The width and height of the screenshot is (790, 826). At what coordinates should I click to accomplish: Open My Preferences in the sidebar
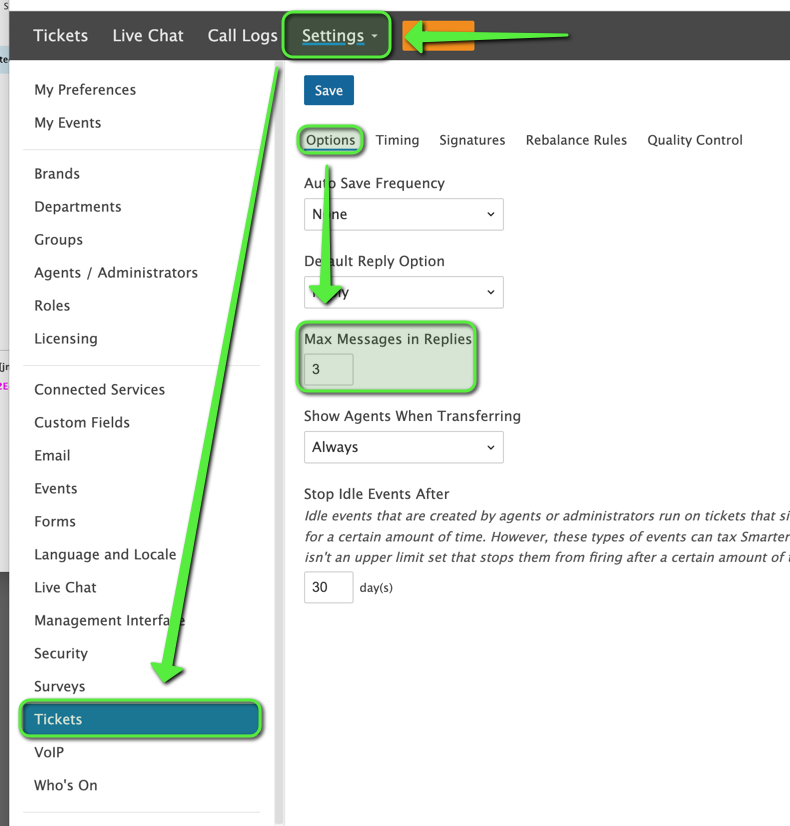(85, 90)
